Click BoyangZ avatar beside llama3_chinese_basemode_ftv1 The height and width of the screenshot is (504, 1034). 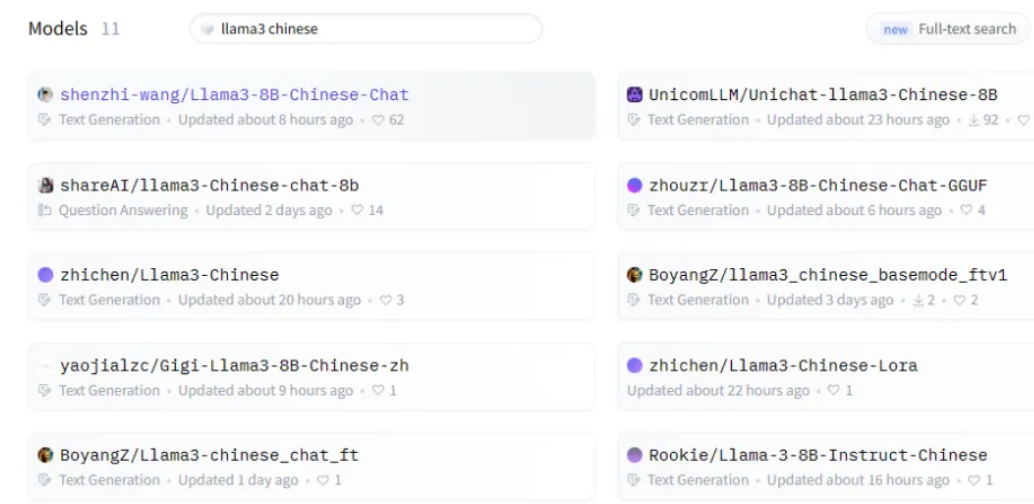(634, 275)
